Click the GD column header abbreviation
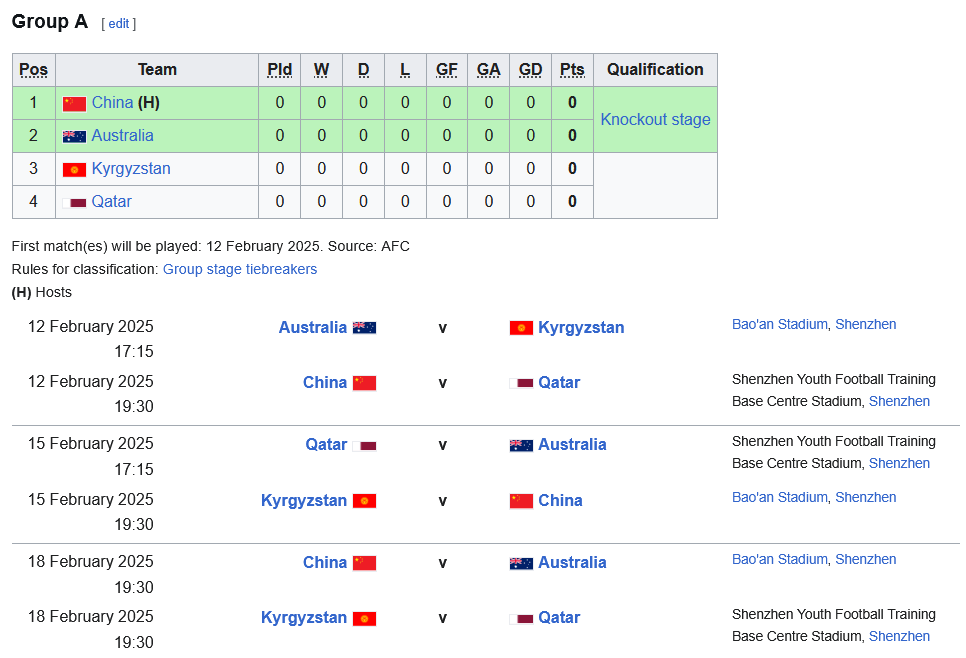The width and height of the screenshot is (966, 658). pyautogui.click(x=530, y=70)
